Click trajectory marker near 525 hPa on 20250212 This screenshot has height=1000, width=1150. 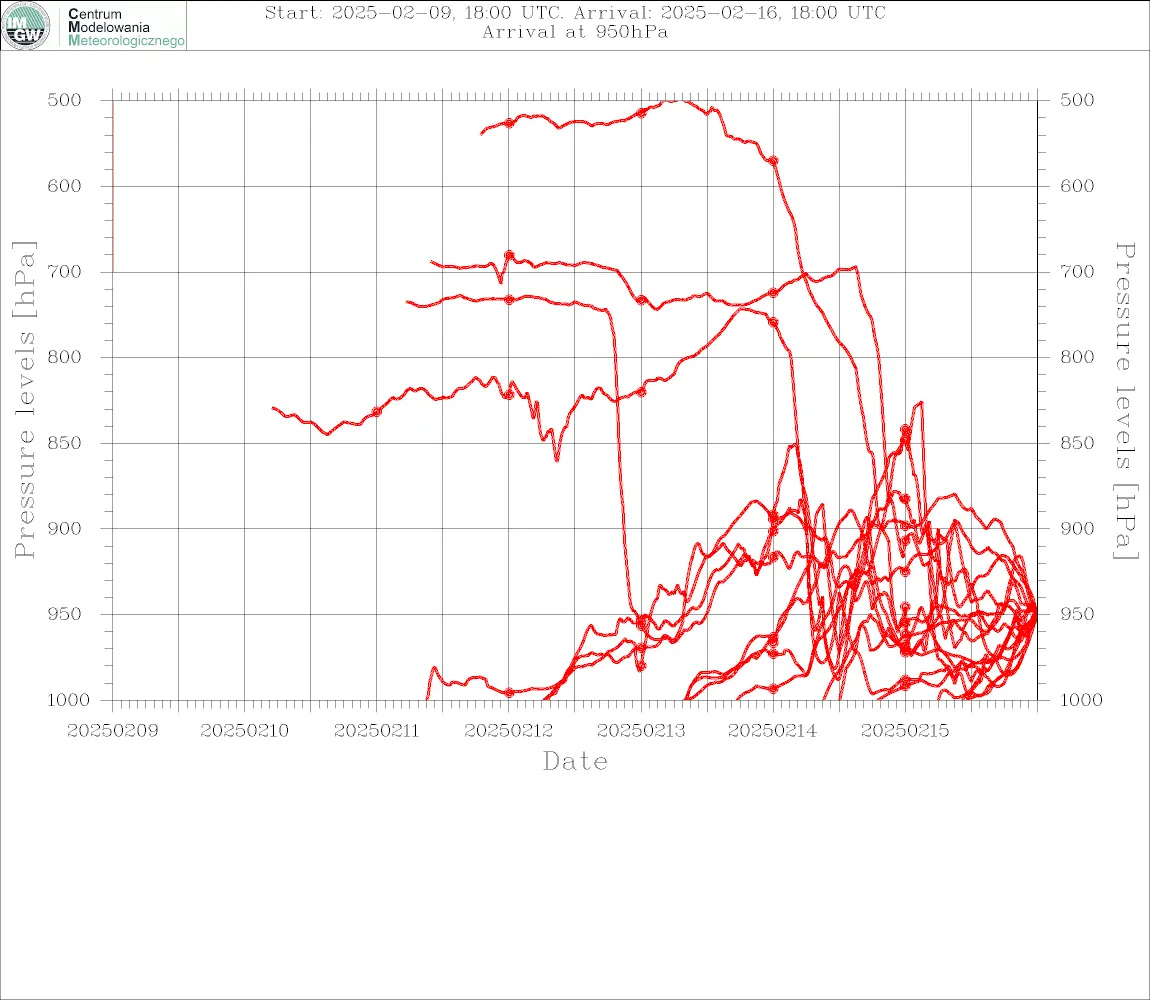click(x=509, y=123)
